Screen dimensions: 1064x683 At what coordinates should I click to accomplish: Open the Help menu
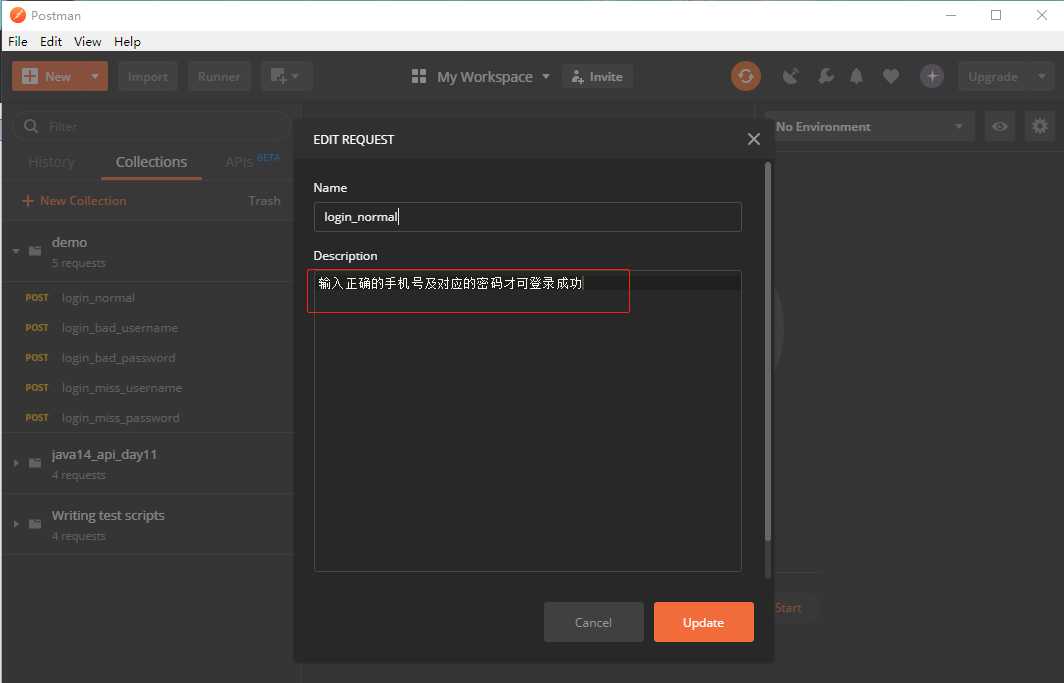coord(127,41)
